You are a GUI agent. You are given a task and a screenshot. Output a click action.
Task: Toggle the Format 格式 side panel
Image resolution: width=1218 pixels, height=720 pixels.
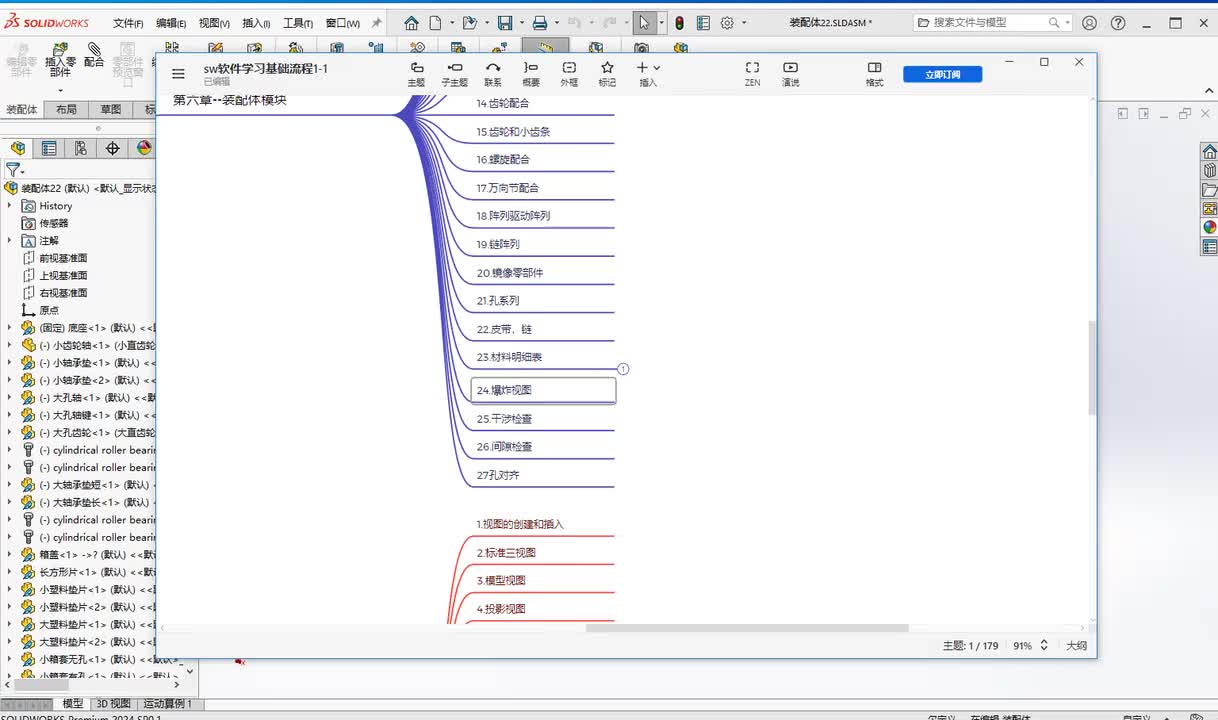click(x=874, y=74)
